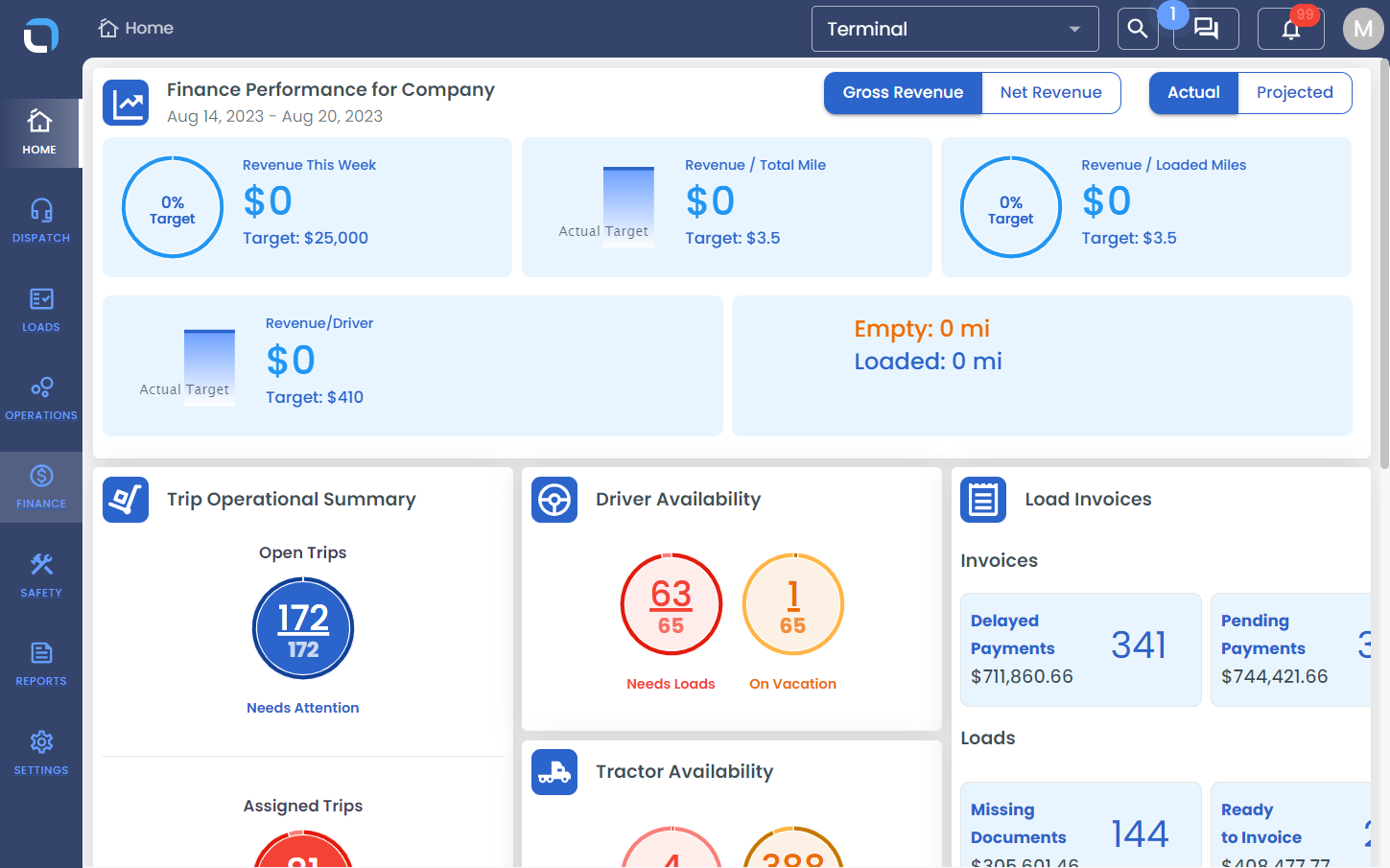This screenshot has width=1390, height=868.
Task: Click the 'Needs Attention' label
Action: (x=303, y=708)
